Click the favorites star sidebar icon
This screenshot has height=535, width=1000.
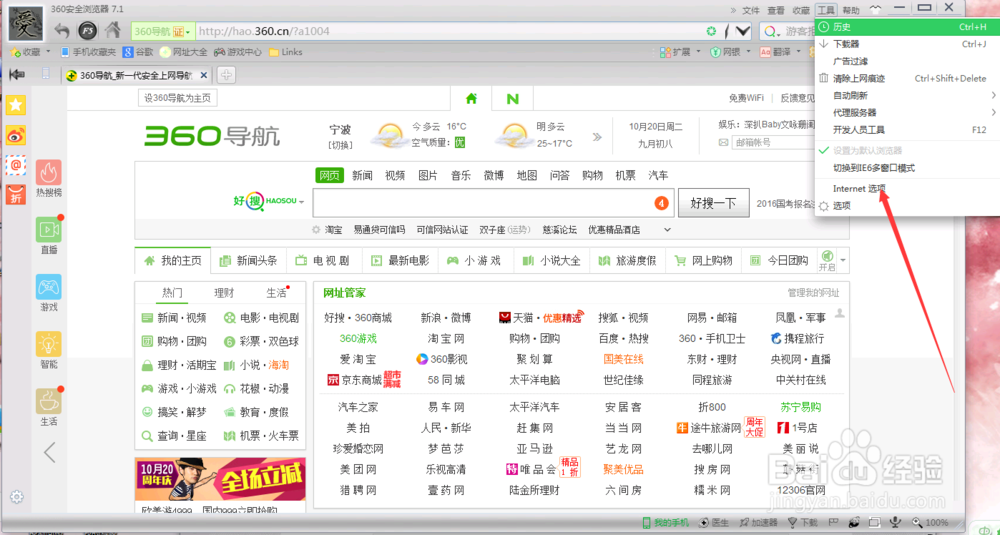click(16, 105)
